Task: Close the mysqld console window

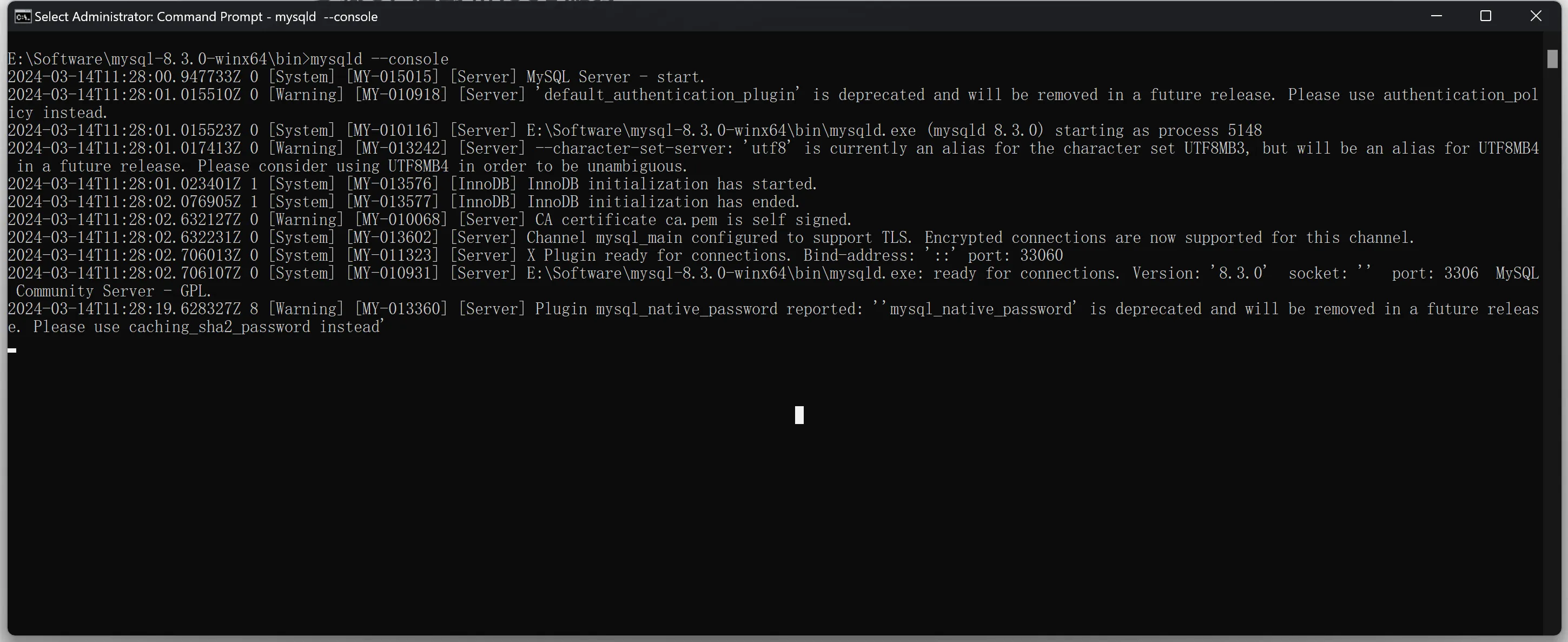Action: [x=1536, y=16]
